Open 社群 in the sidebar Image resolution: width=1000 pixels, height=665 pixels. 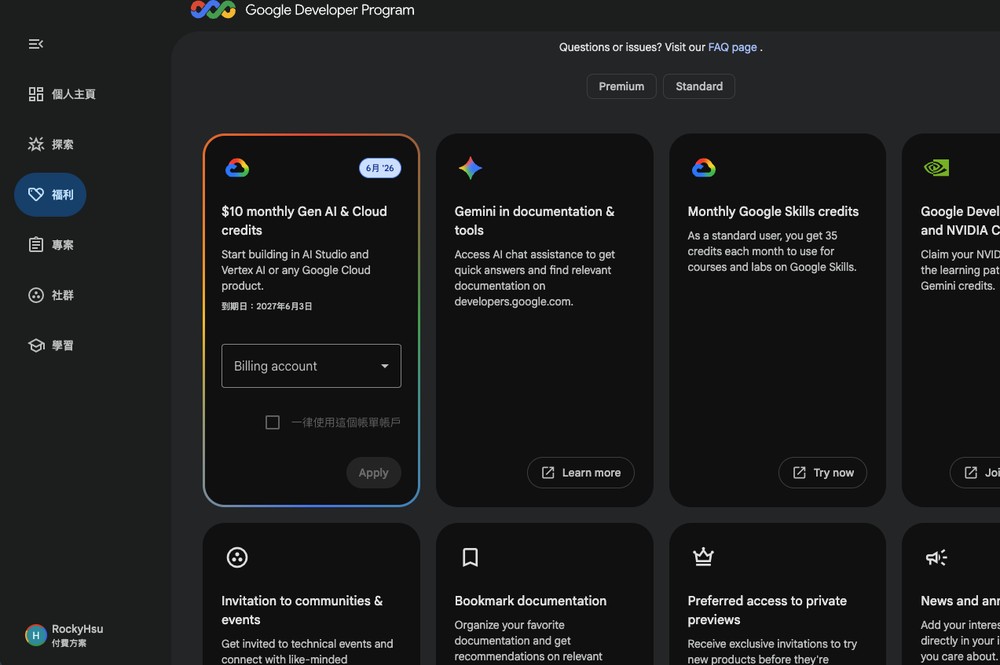(51, 295)
